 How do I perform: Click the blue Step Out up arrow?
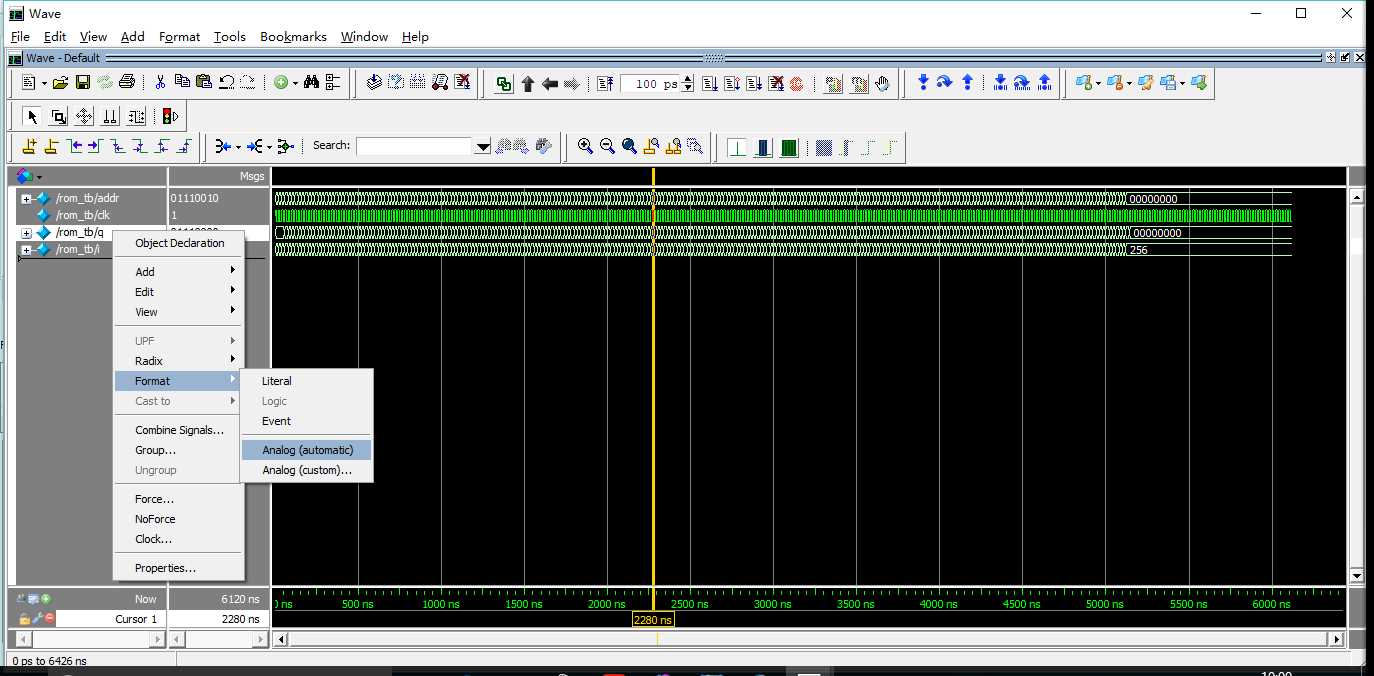point(967,82)
